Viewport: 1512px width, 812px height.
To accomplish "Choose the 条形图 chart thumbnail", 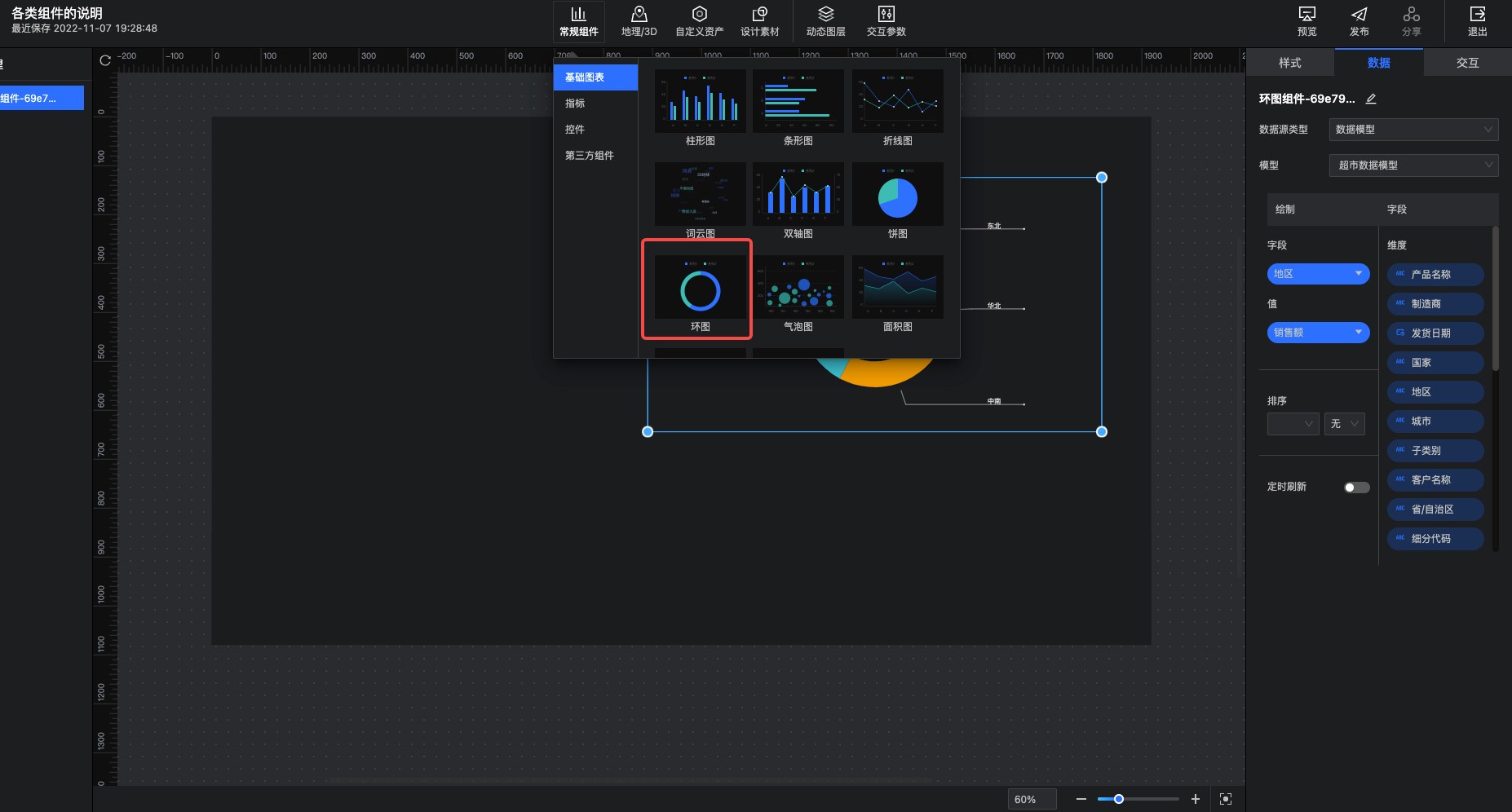I will pyautogui.click(x=798, y=101).
